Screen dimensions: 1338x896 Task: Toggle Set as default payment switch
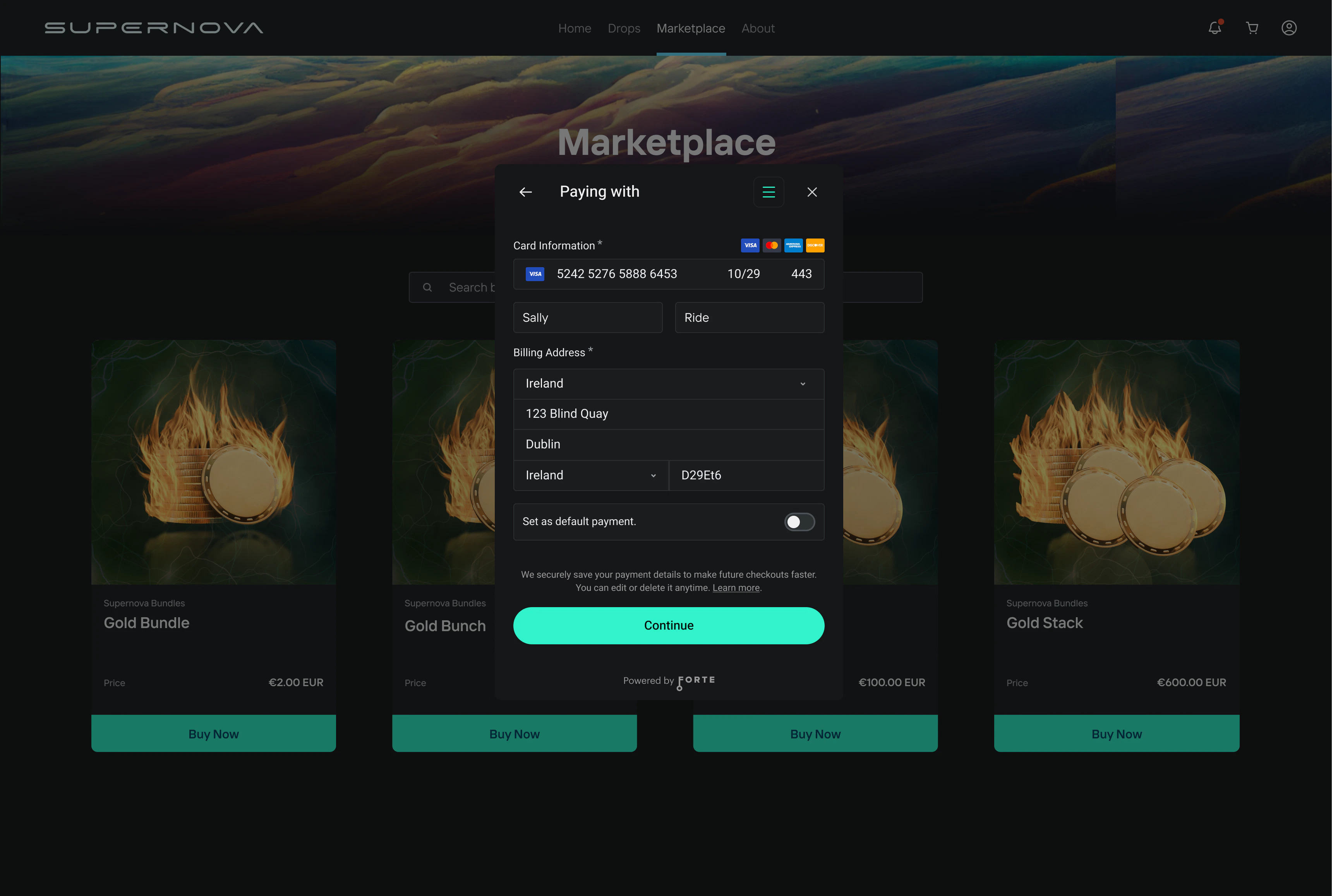pyautogui.click(x=799, y=522)
